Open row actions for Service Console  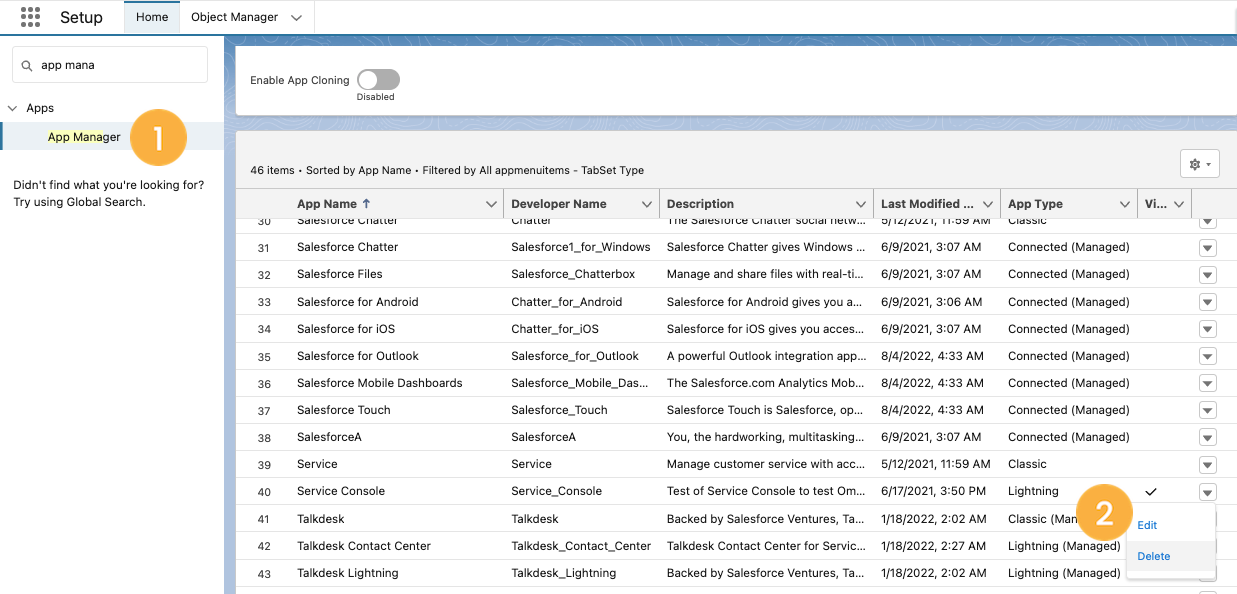tap(1208, 492)
